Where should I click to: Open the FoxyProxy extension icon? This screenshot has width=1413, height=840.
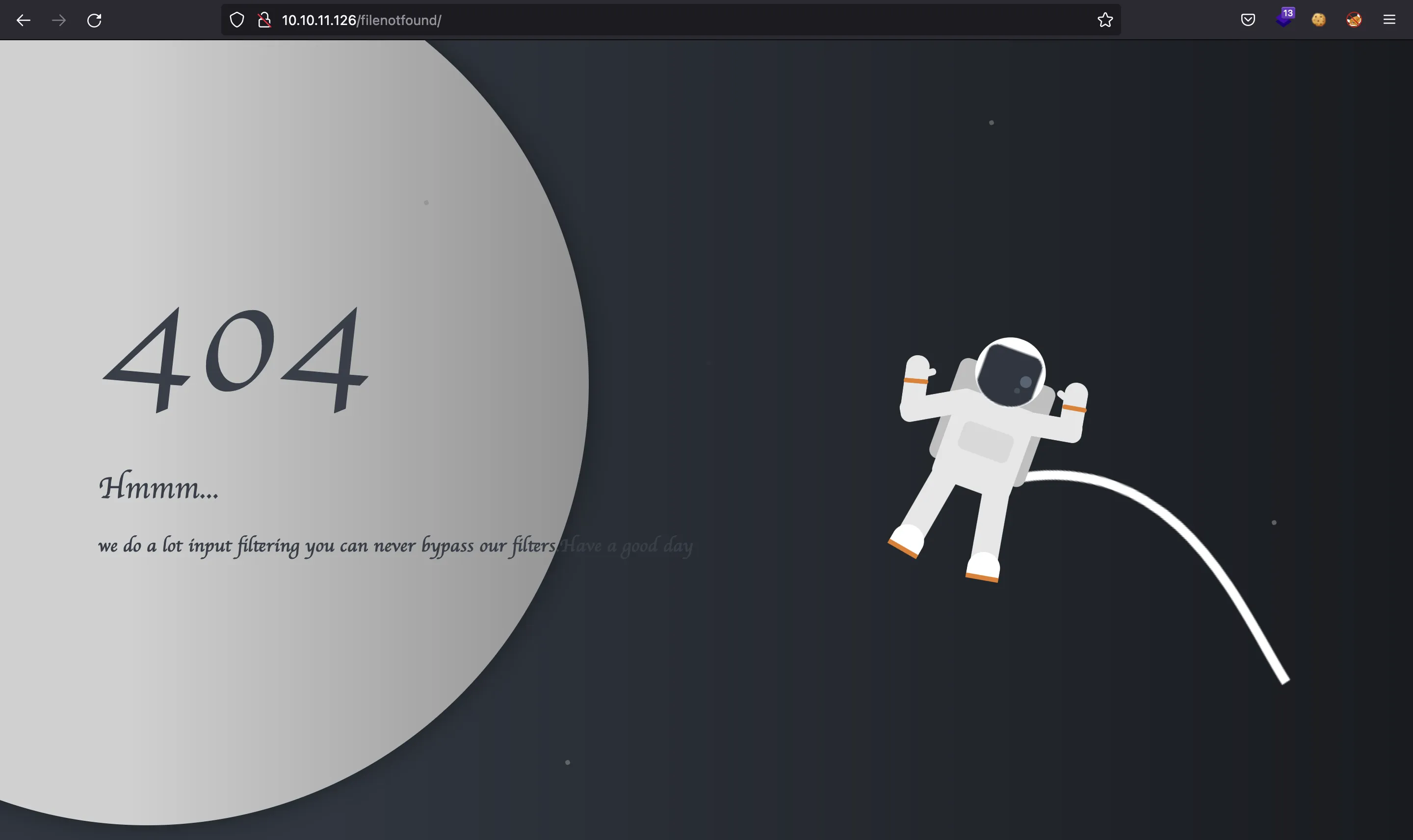click(1354, 20)
